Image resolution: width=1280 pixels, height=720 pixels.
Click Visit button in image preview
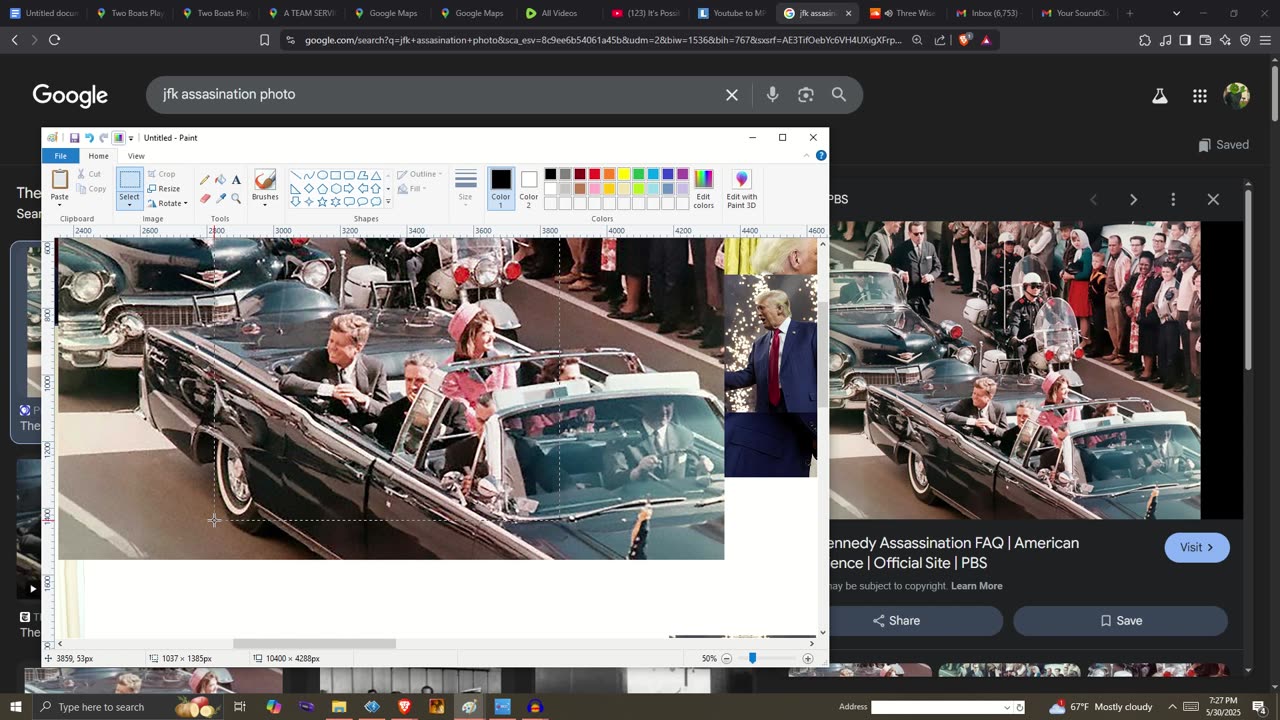click(x=1197, y=548)
